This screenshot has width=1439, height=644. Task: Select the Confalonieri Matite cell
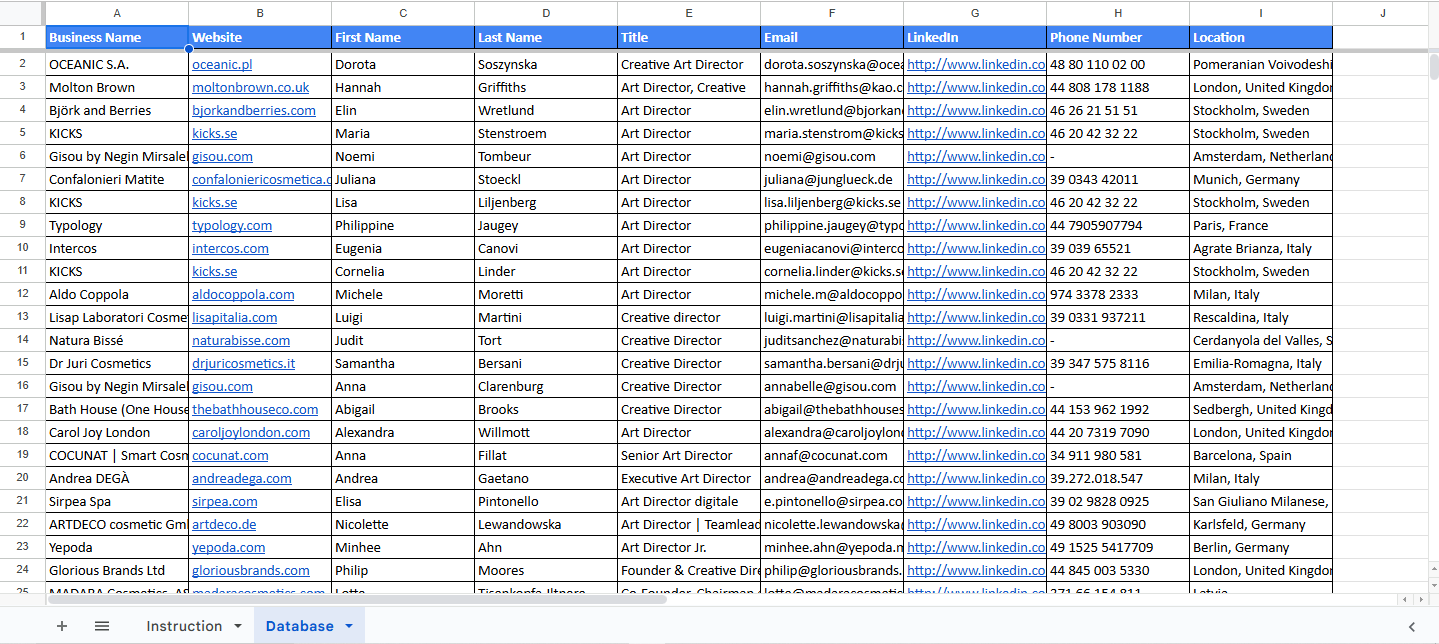117,179
